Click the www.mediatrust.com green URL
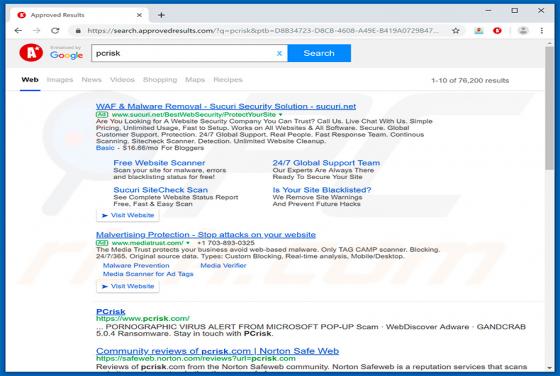560x376 pixels. tap(148, 243)
